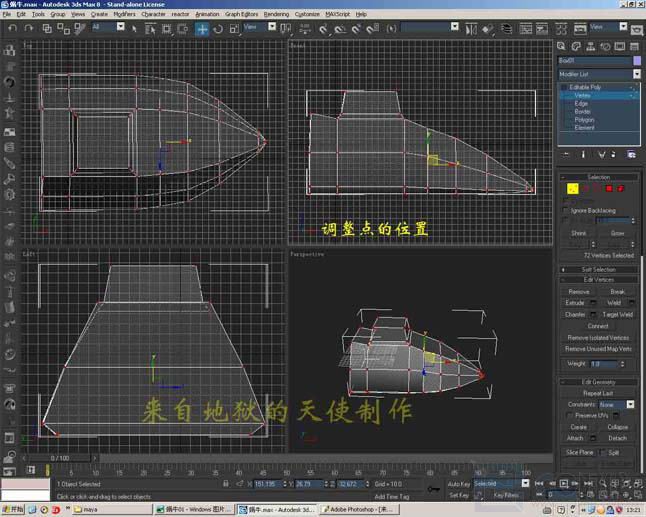Select the Select and Link tool

[x=47, y=28]
